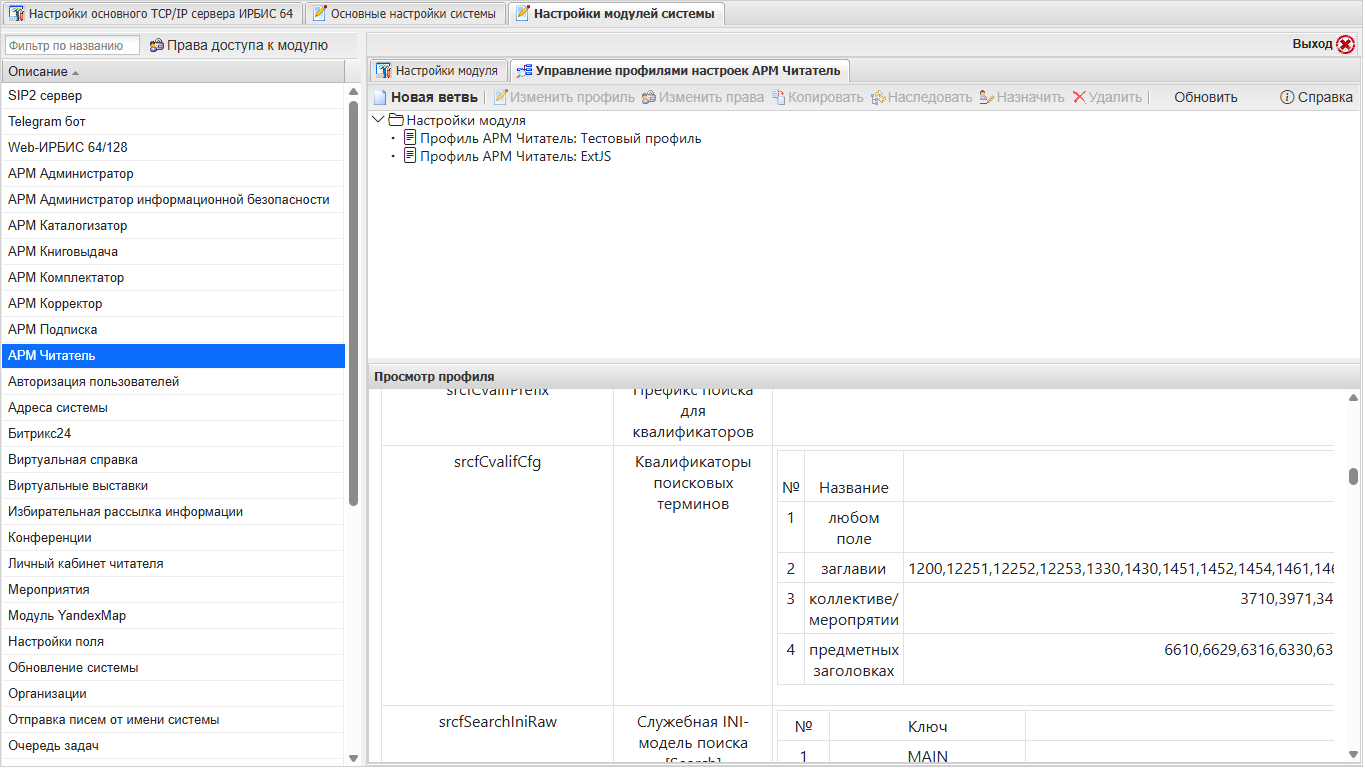Select SIP2 сервер module row
Viewport: 1365px width, 768px height.
coord(172,95)
